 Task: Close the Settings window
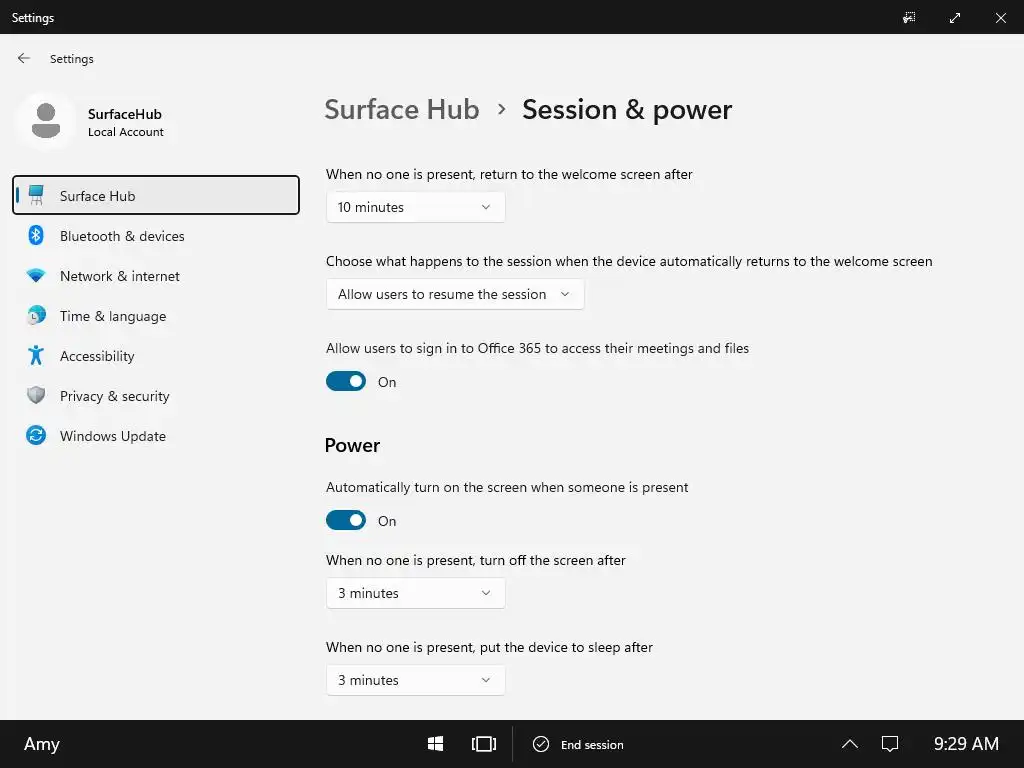point(1000,18)
